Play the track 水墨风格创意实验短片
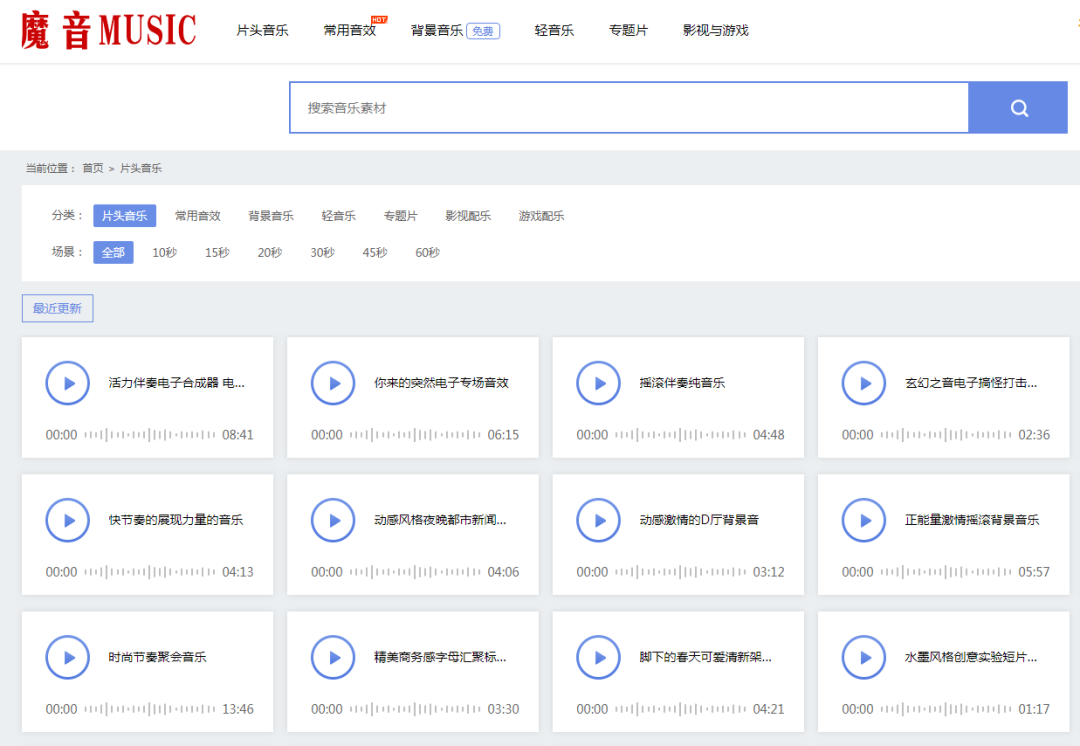The image size is (1080, 746). 864,657
